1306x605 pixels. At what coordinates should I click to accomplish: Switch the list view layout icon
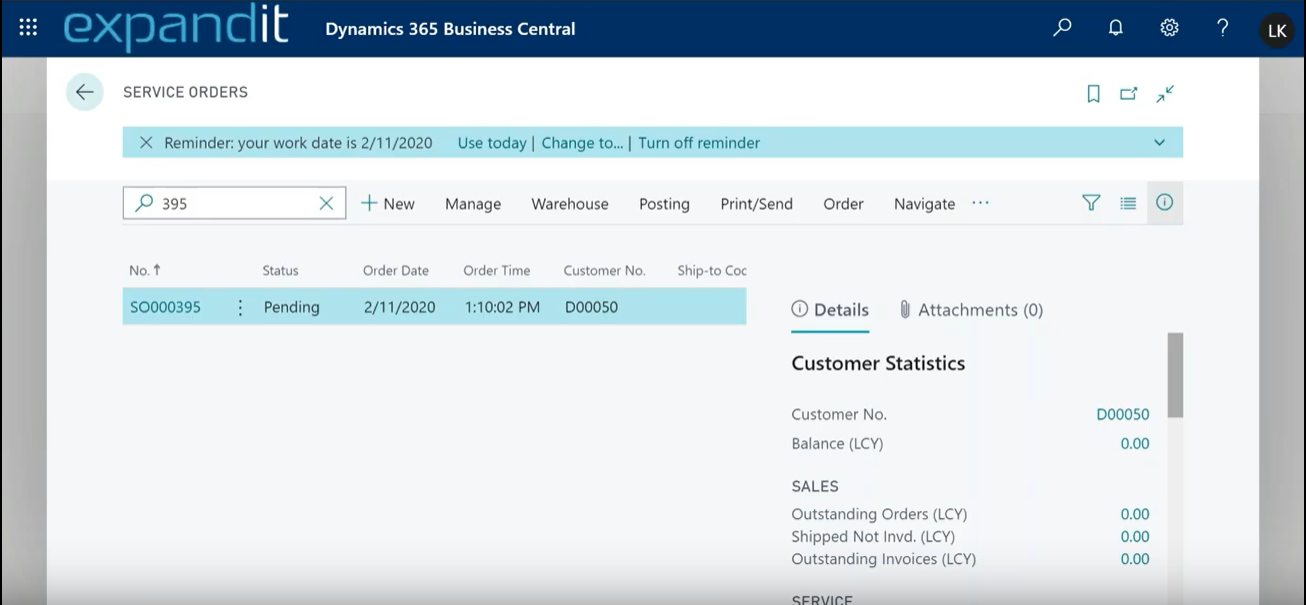click(1128, 203)
